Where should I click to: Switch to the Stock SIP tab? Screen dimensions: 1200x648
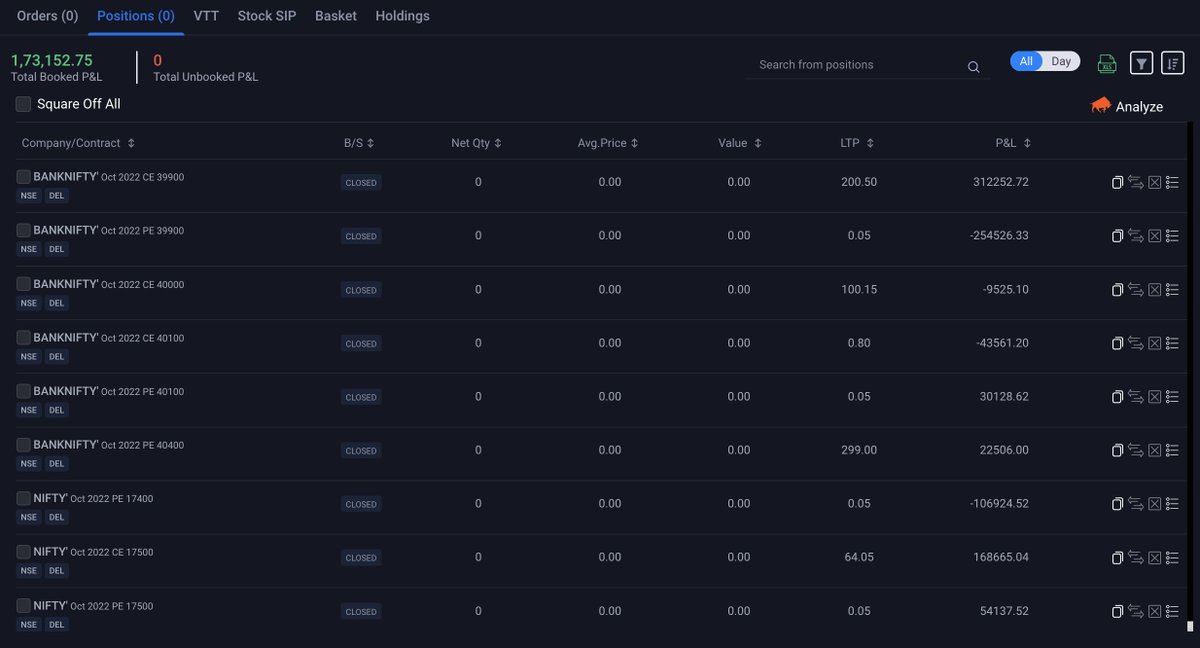tap(267, 16)
